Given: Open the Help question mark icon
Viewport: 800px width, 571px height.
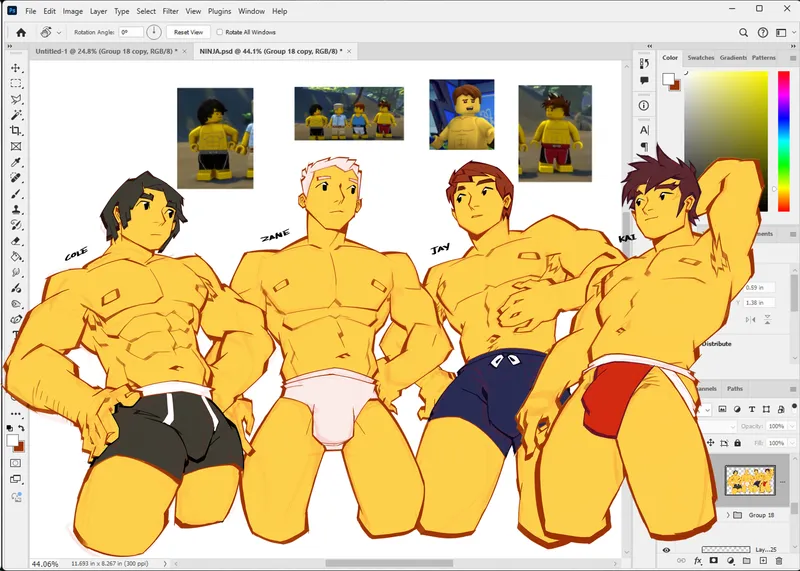Looking at the screenshot, I should coord(763,33).
